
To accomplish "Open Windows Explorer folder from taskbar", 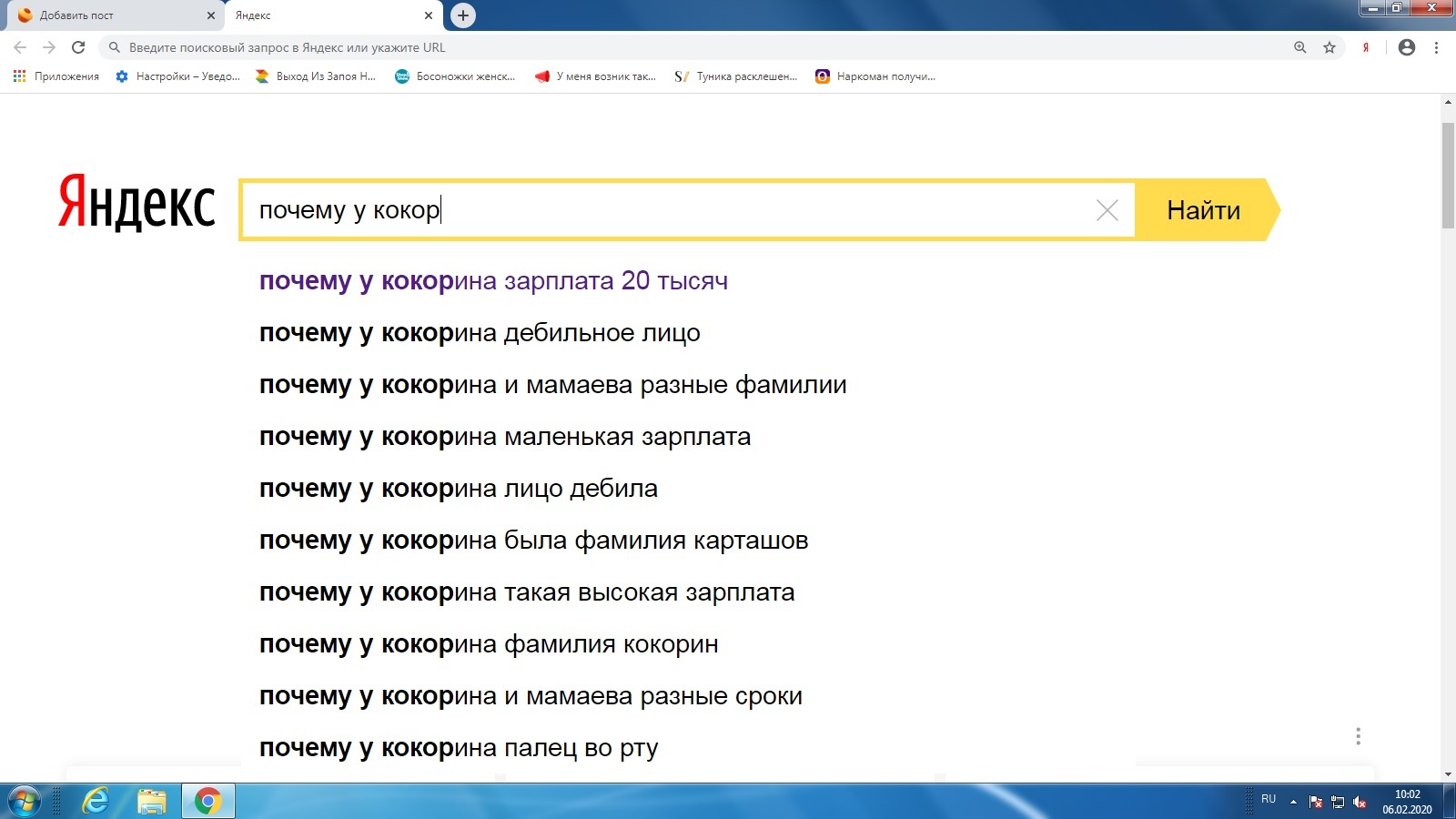I will click(152, 802).
